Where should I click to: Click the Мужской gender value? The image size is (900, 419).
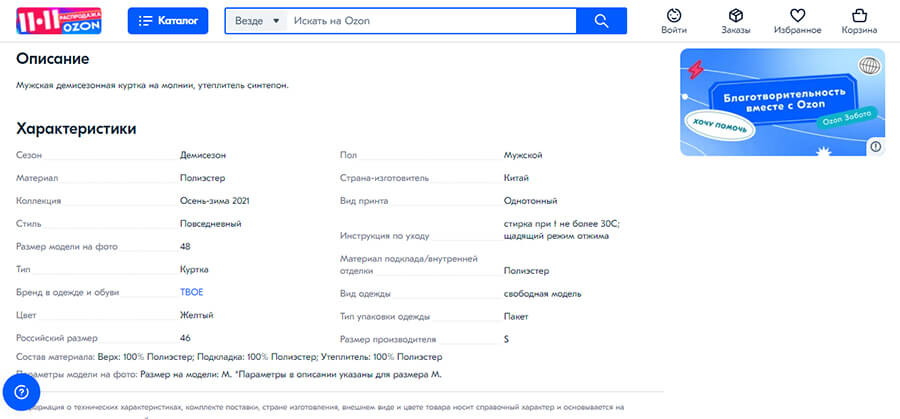[523, 155]
